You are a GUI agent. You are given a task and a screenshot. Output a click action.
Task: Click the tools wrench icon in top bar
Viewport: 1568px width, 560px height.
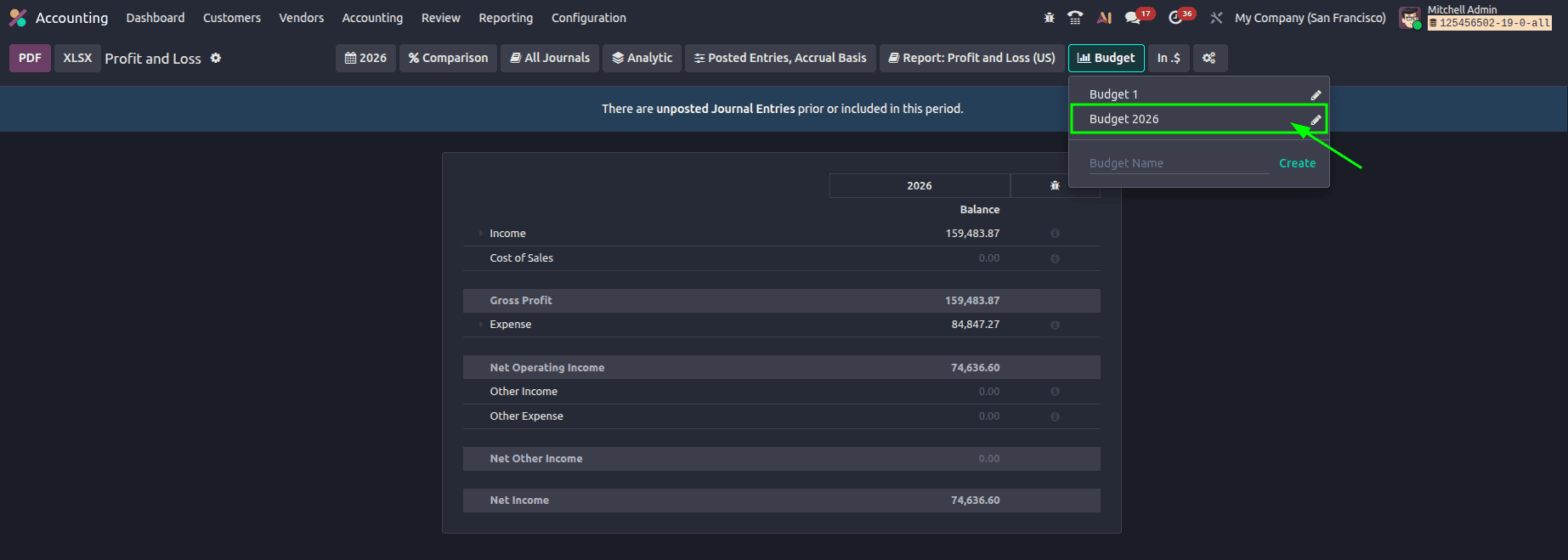[x=1216, y=18]
